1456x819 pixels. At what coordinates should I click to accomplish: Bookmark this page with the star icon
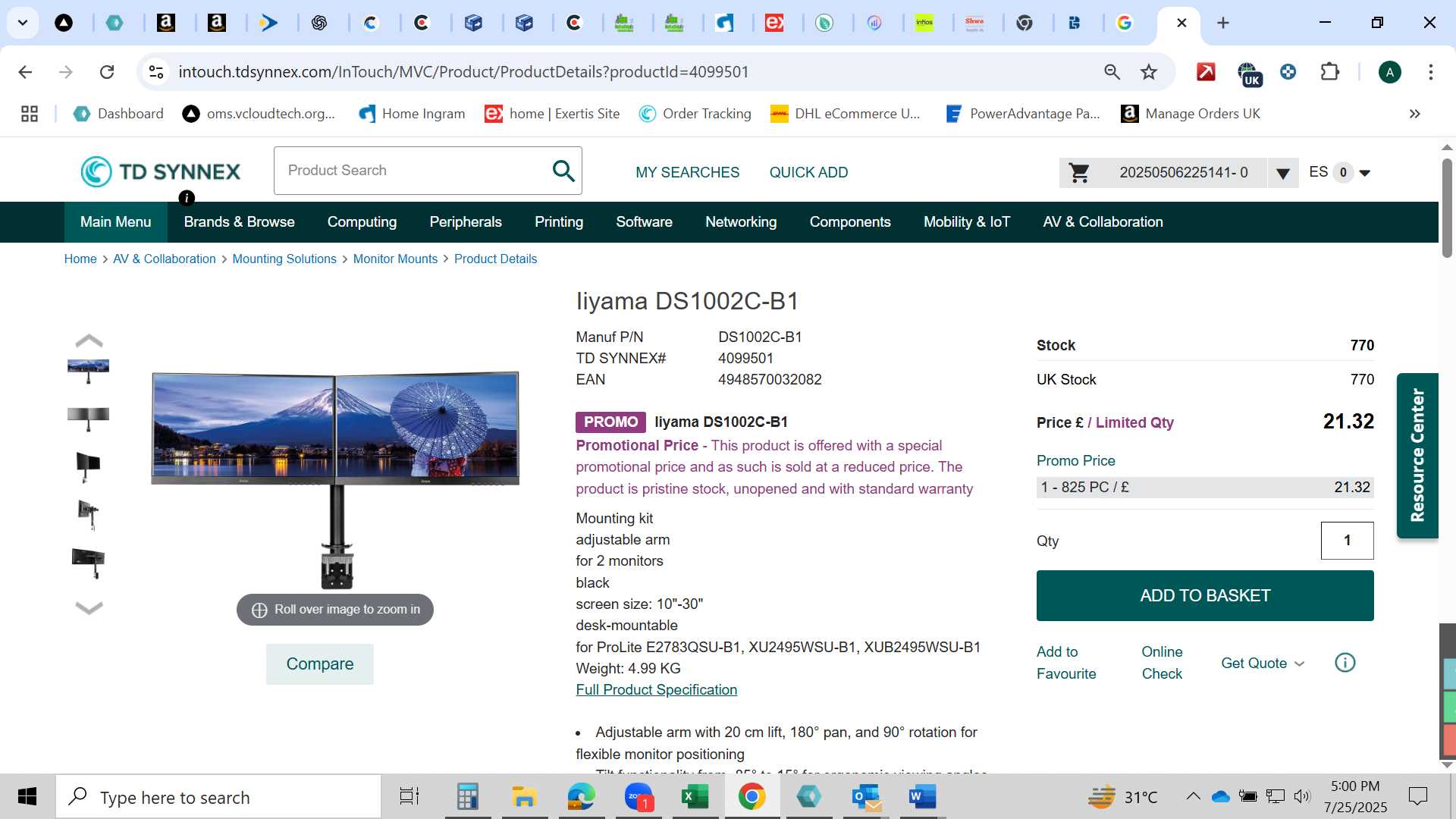click(x=1149, y=72)
